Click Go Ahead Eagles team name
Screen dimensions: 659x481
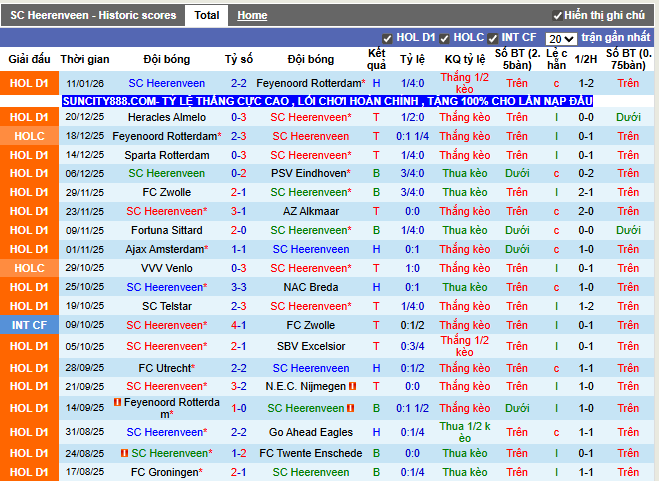(x=311, y=432)
